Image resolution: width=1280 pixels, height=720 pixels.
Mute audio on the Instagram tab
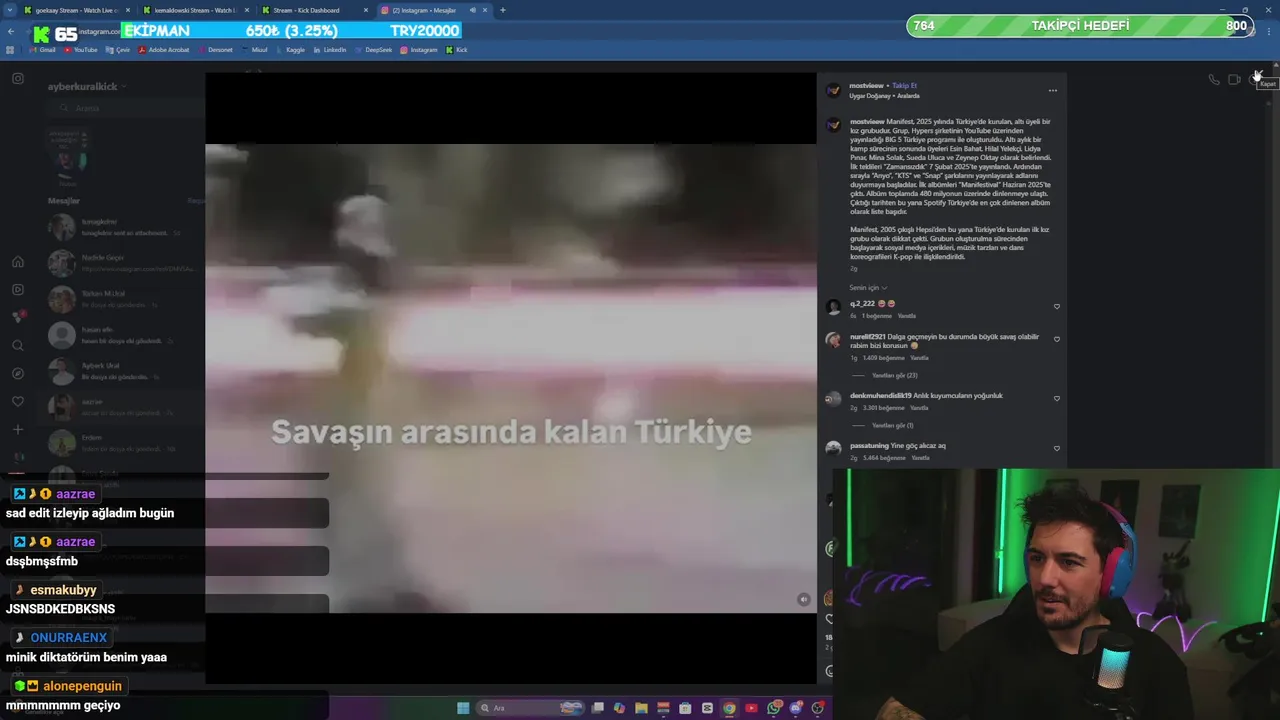click(473, 10)
